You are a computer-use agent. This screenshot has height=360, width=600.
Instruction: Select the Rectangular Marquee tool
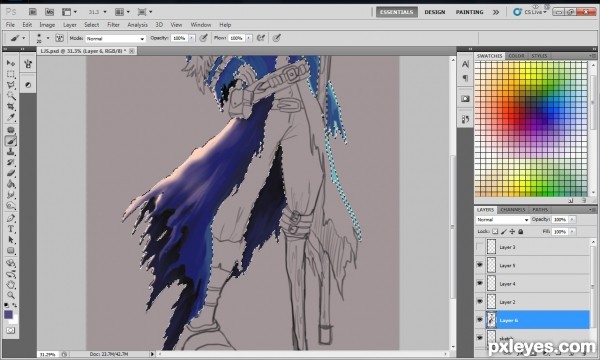tap(11, 74)
